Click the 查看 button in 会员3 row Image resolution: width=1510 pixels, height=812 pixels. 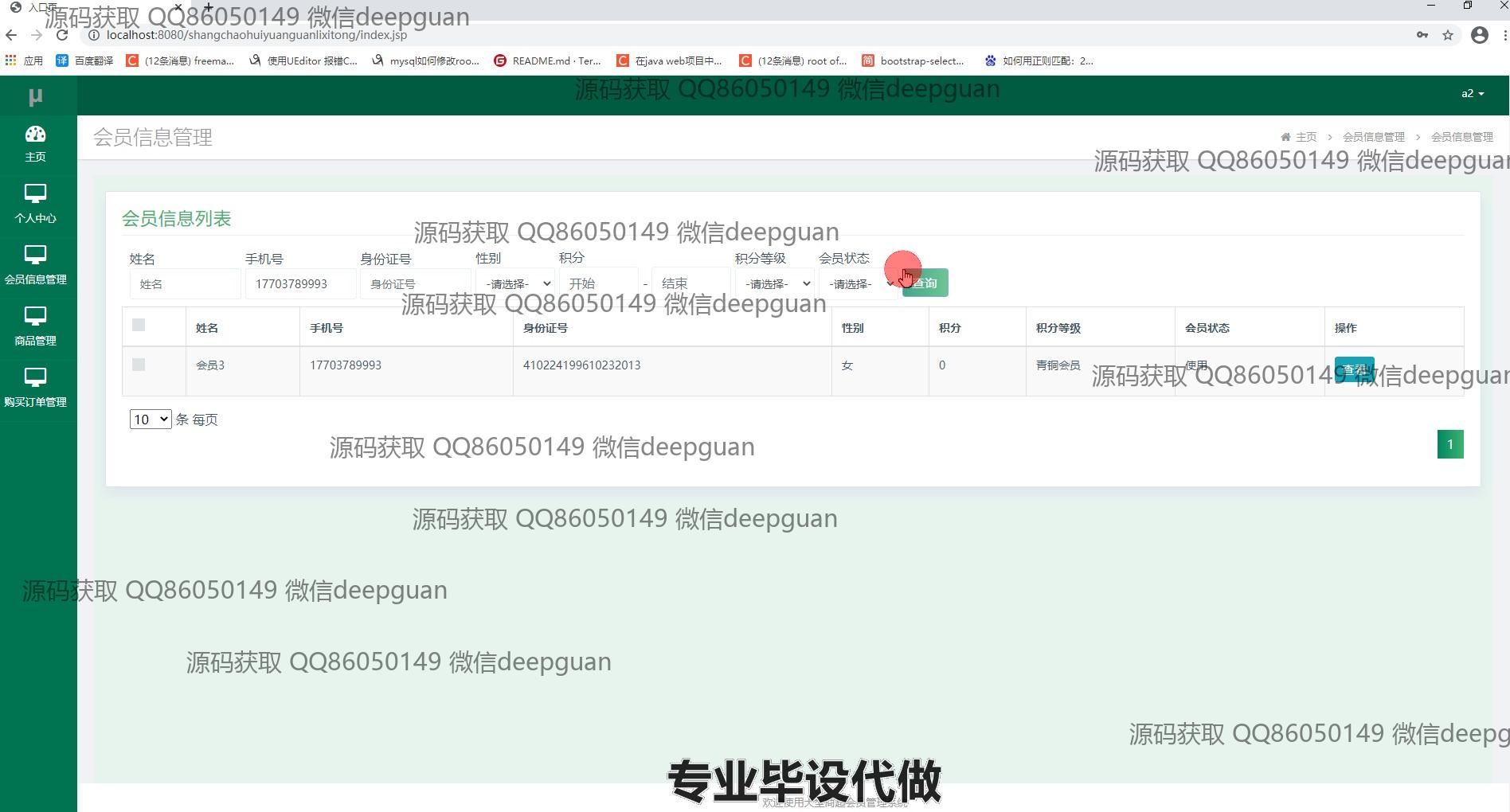1354,369
